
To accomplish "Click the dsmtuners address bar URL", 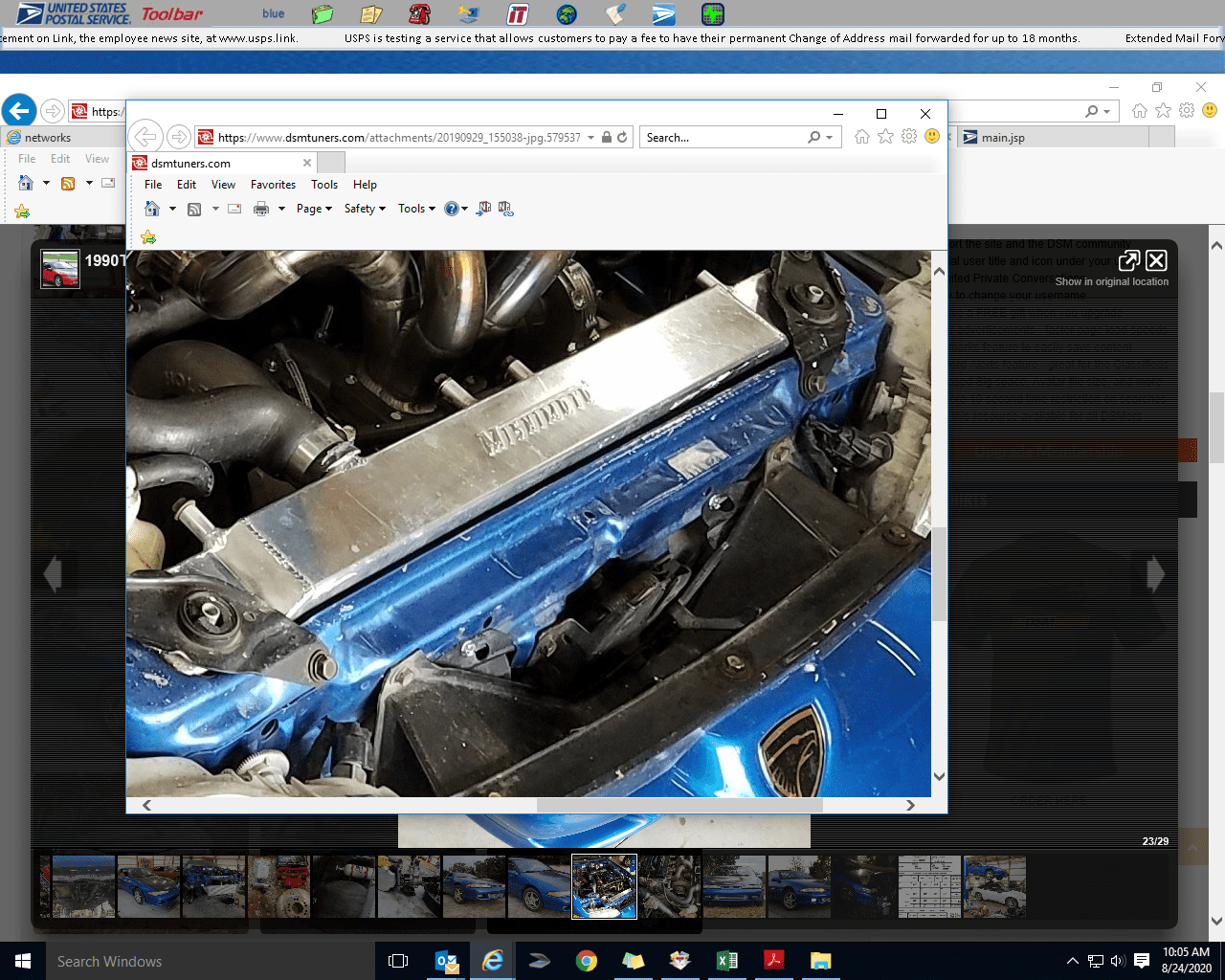I will pos(399,138).
